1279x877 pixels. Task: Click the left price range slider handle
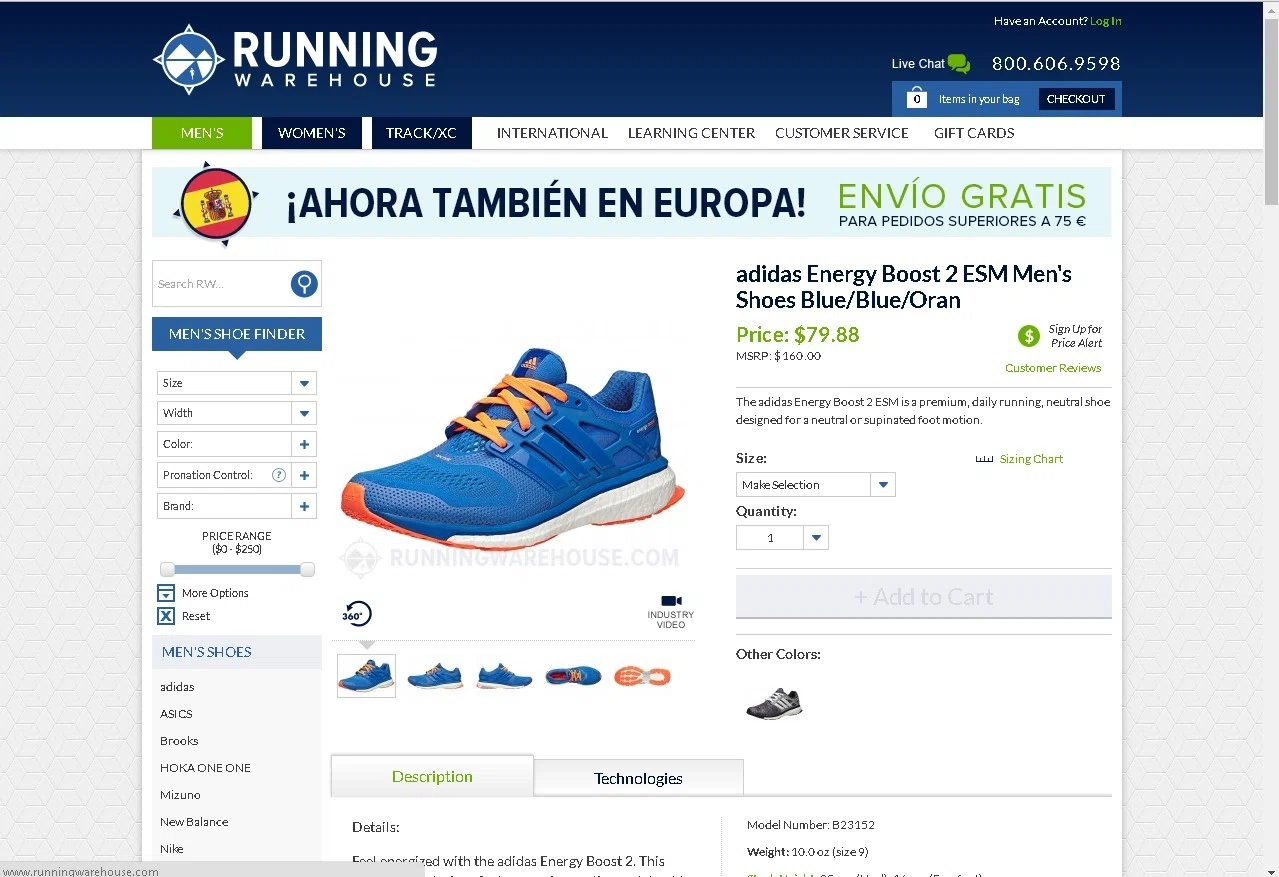point(167,569)
